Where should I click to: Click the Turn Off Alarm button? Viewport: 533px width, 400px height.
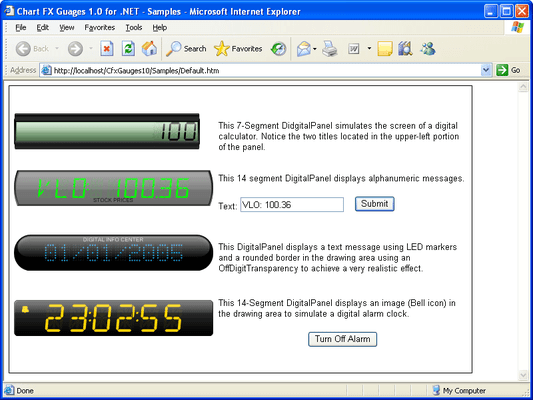(342, 339)
